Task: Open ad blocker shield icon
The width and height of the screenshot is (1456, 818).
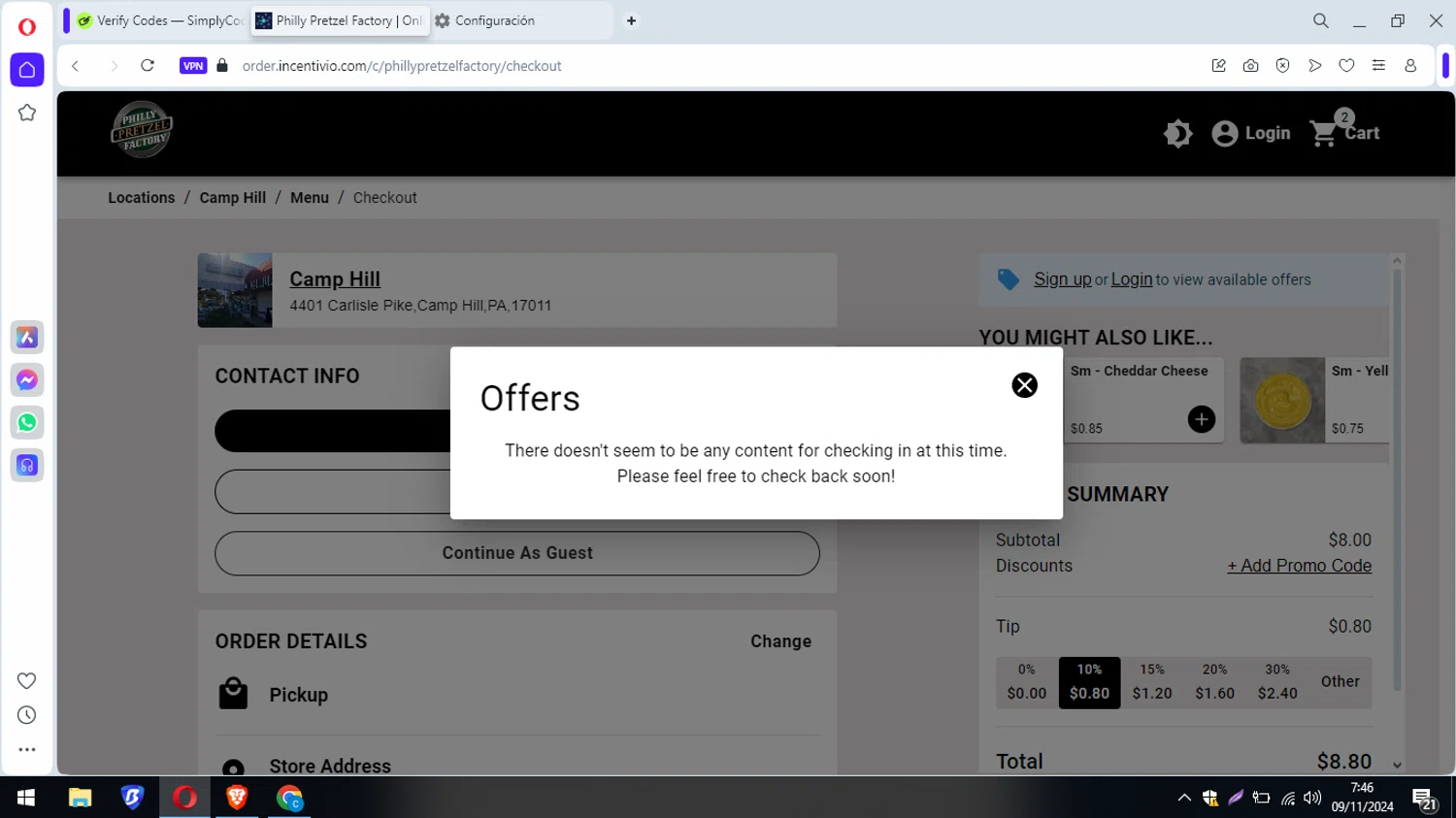Action: point(1282,66)
